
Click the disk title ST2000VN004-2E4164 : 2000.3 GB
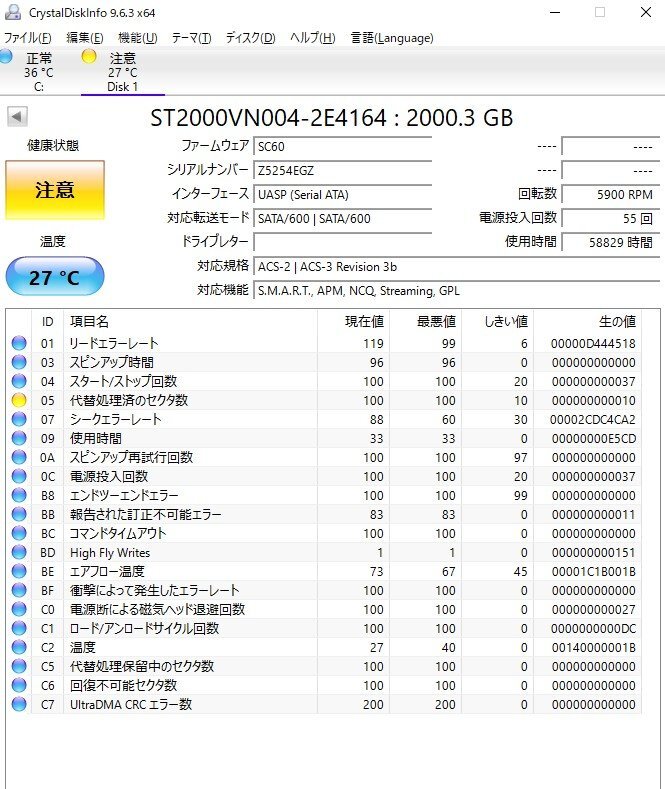click(331, 118)
